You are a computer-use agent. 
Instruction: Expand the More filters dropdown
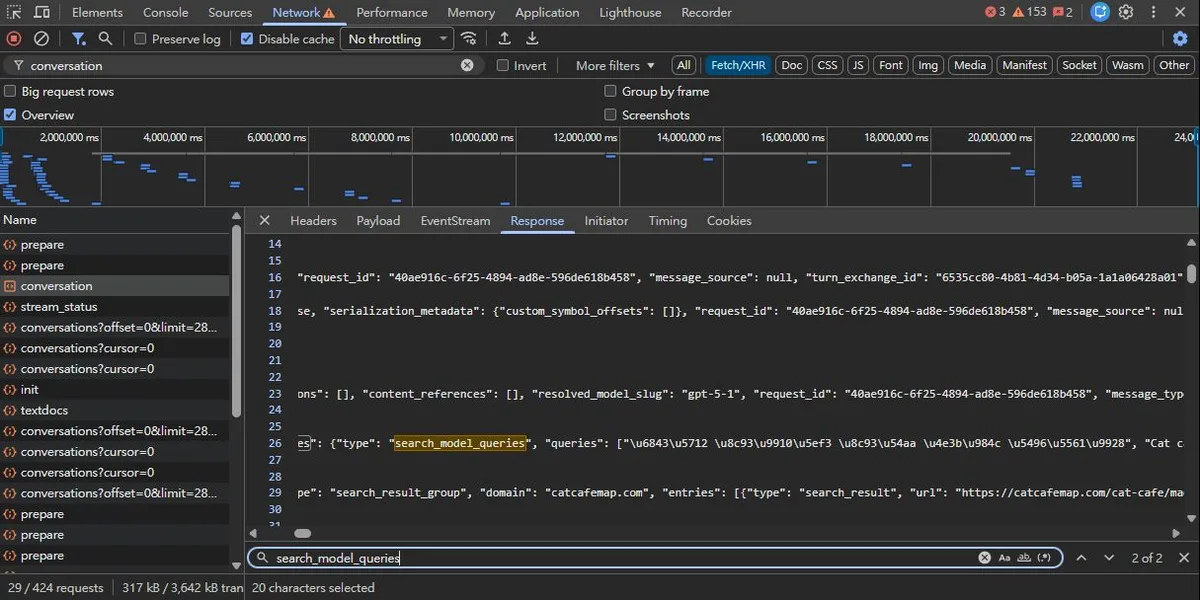click(615, 65)
